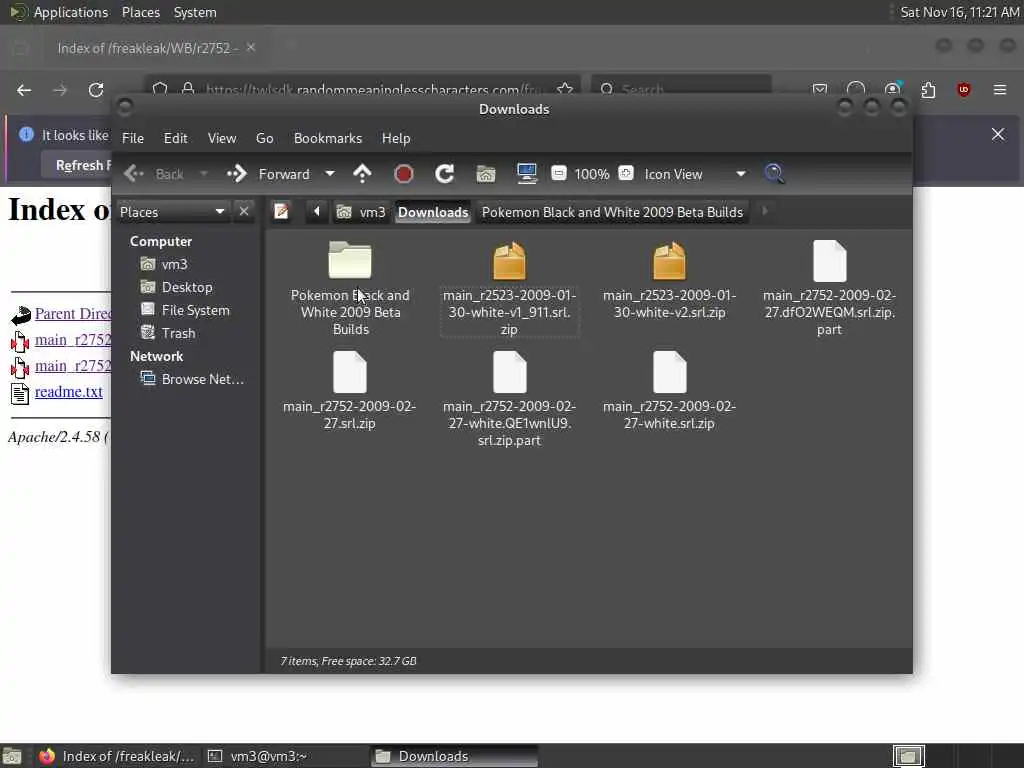Switch to Firefox window in taskbar
Viewport: 1024px width, 768px height.
116,756
